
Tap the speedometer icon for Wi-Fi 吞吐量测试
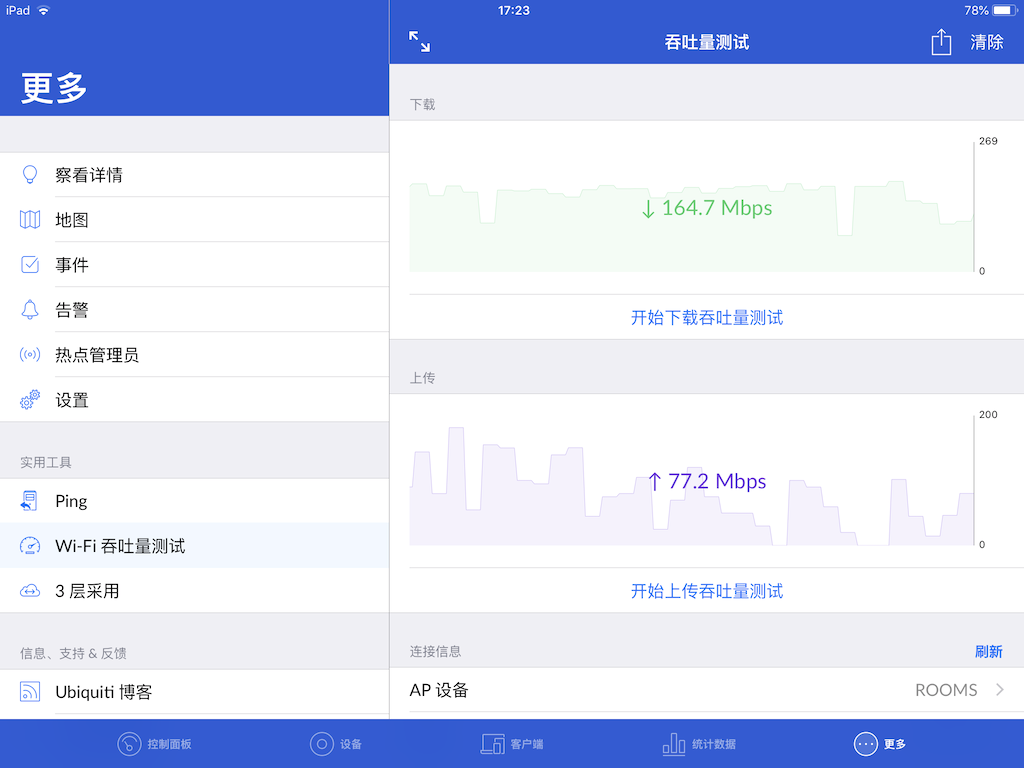pyautogui.click(x=30, y=545)
